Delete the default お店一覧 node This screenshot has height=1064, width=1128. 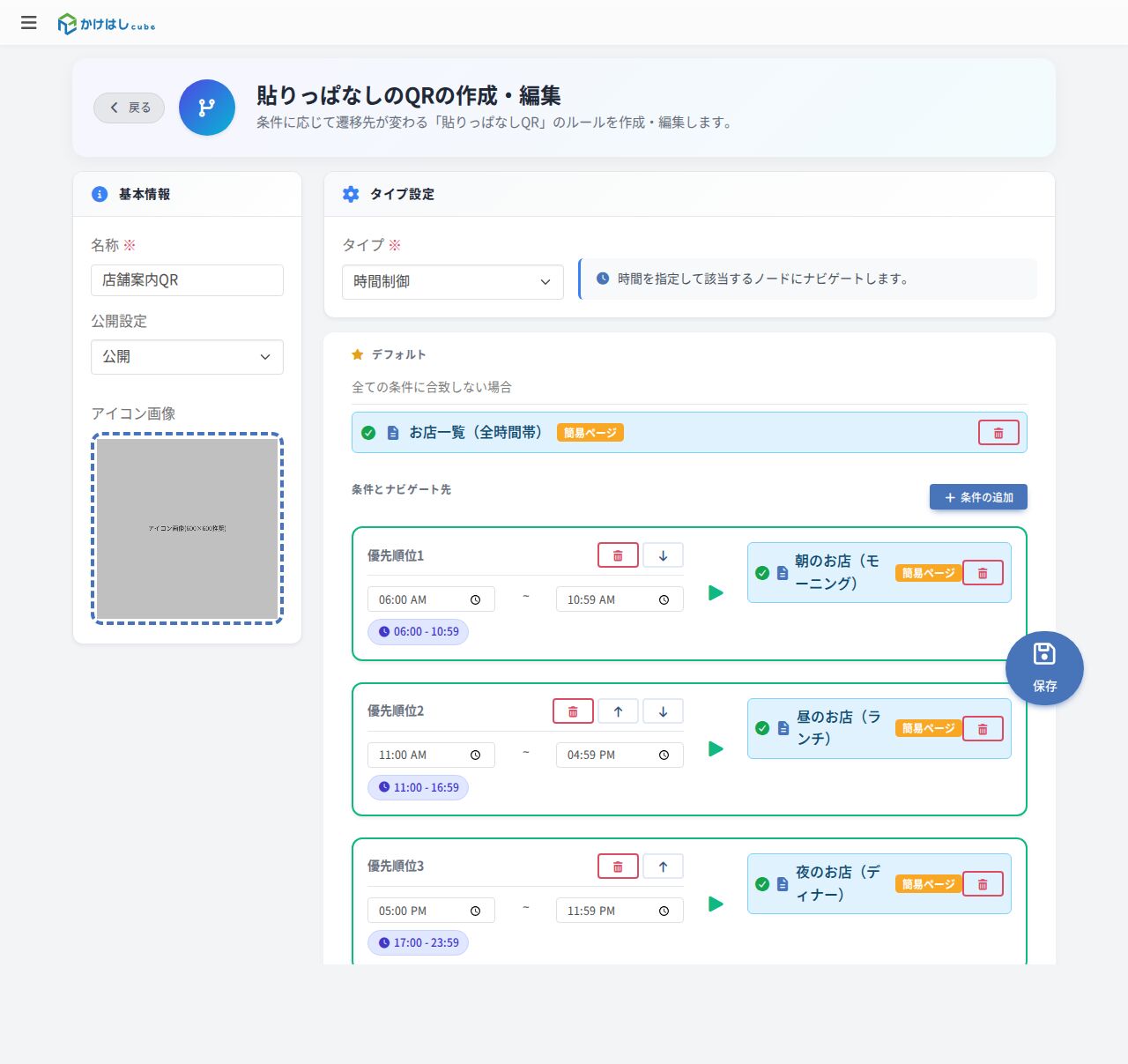[x=998, y=433]
